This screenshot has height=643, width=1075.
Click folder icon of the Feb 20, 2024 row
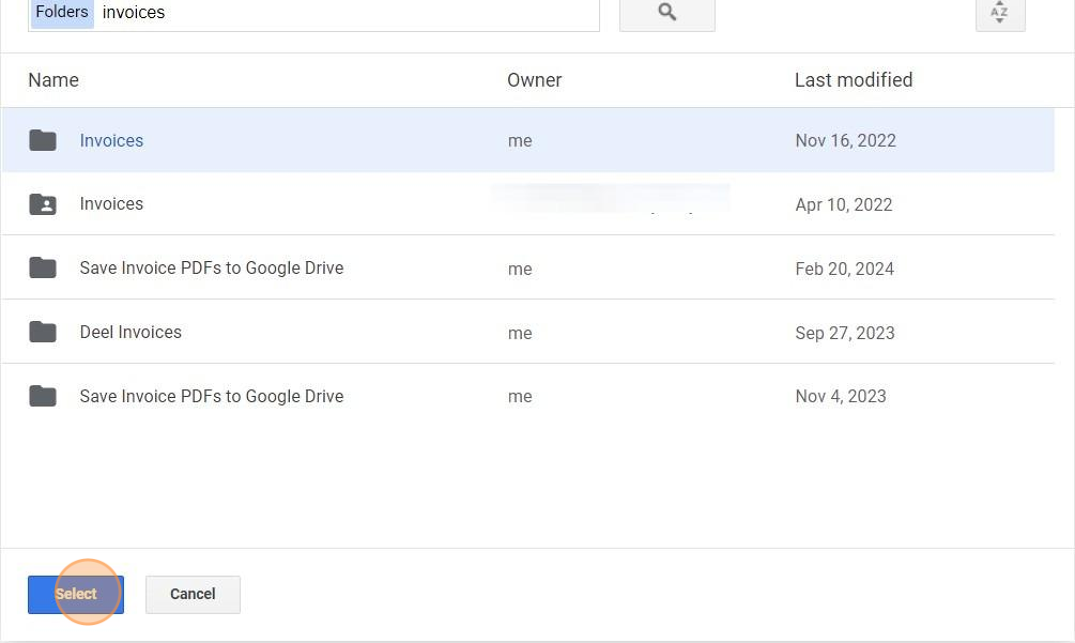pos(43,268)
